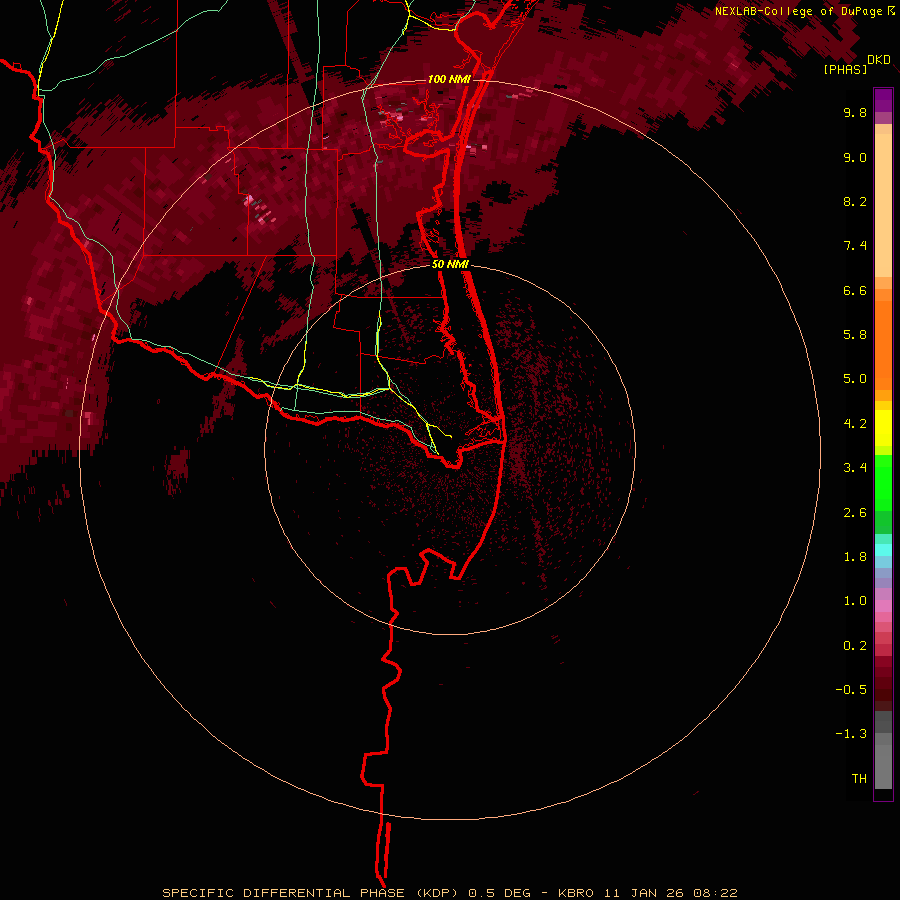900x900 pixels.
Task: Pick the orange band on the color bar
Action: click(883, 346)
